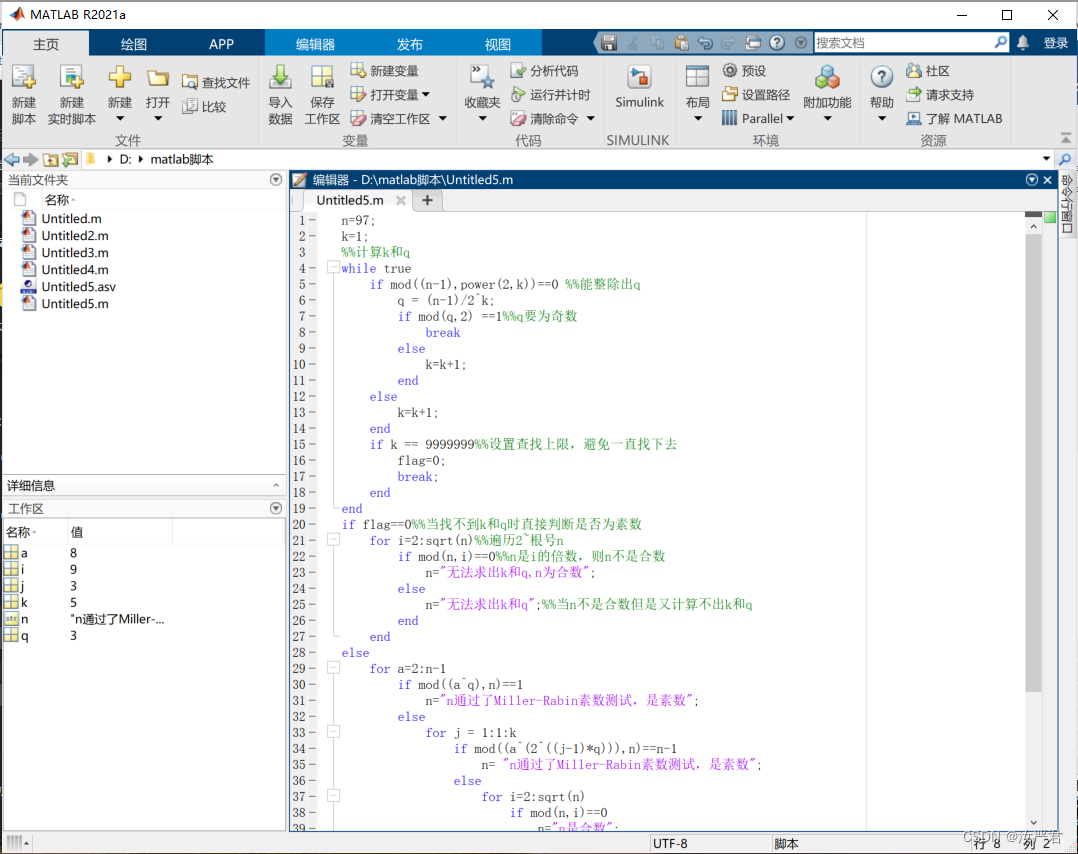Click the 打开 folder icon
This screenshot has height=854, width=1078.
157,78
